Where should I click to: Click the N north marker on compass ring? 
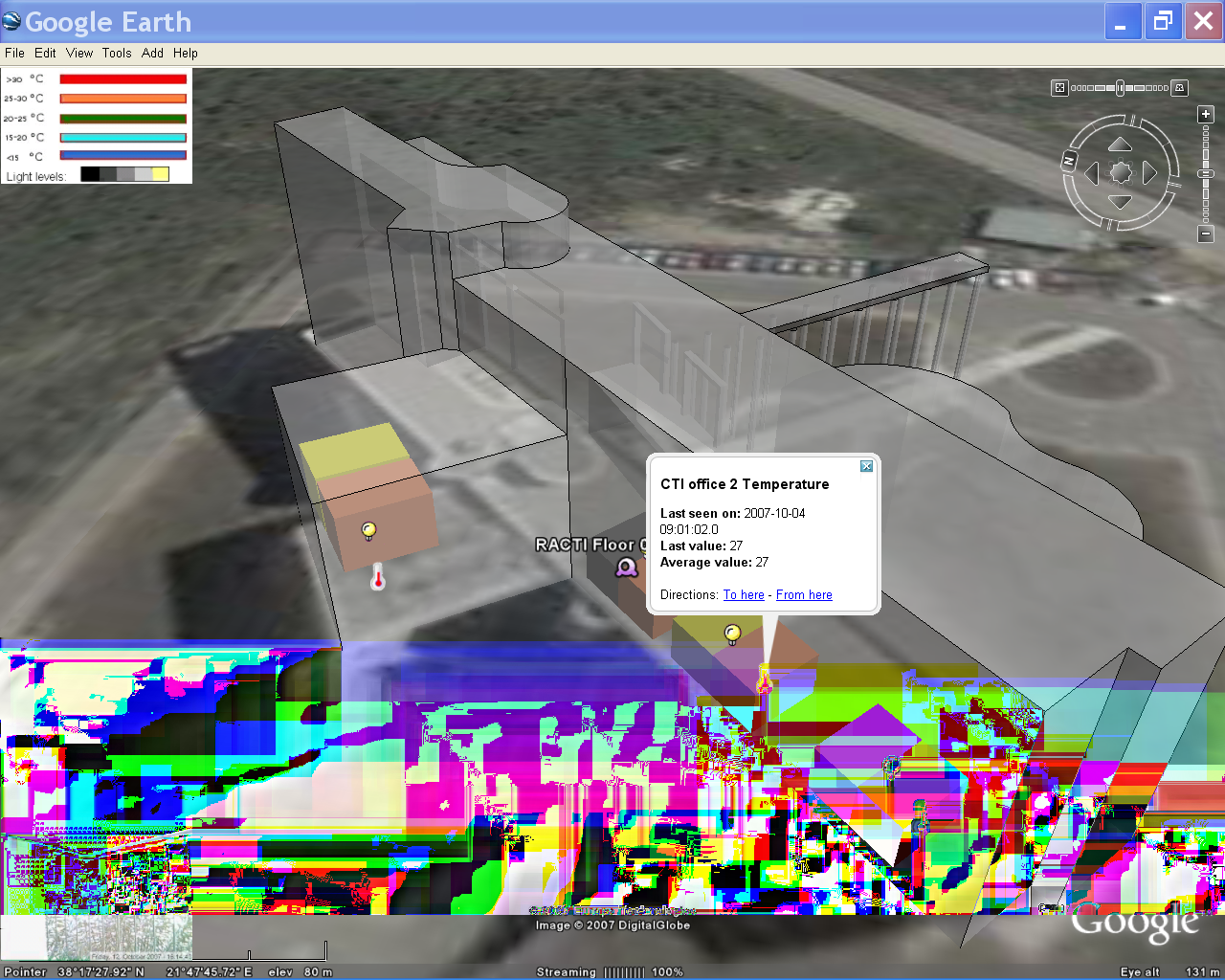(x=1070, y=160)
